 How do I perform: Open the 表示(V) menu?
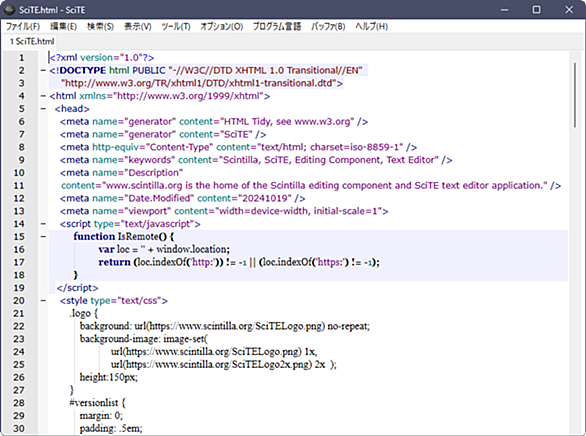click(138, 27)
